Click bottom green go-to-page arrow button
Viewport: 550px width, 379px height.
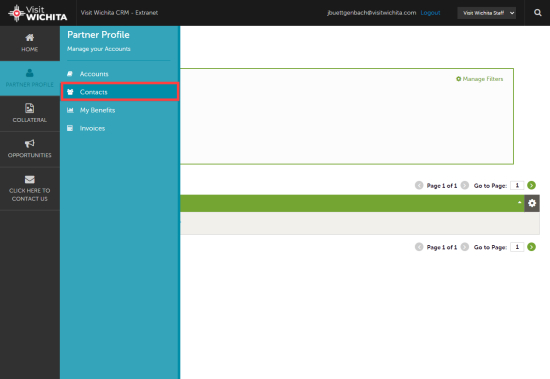click(531, 247)
